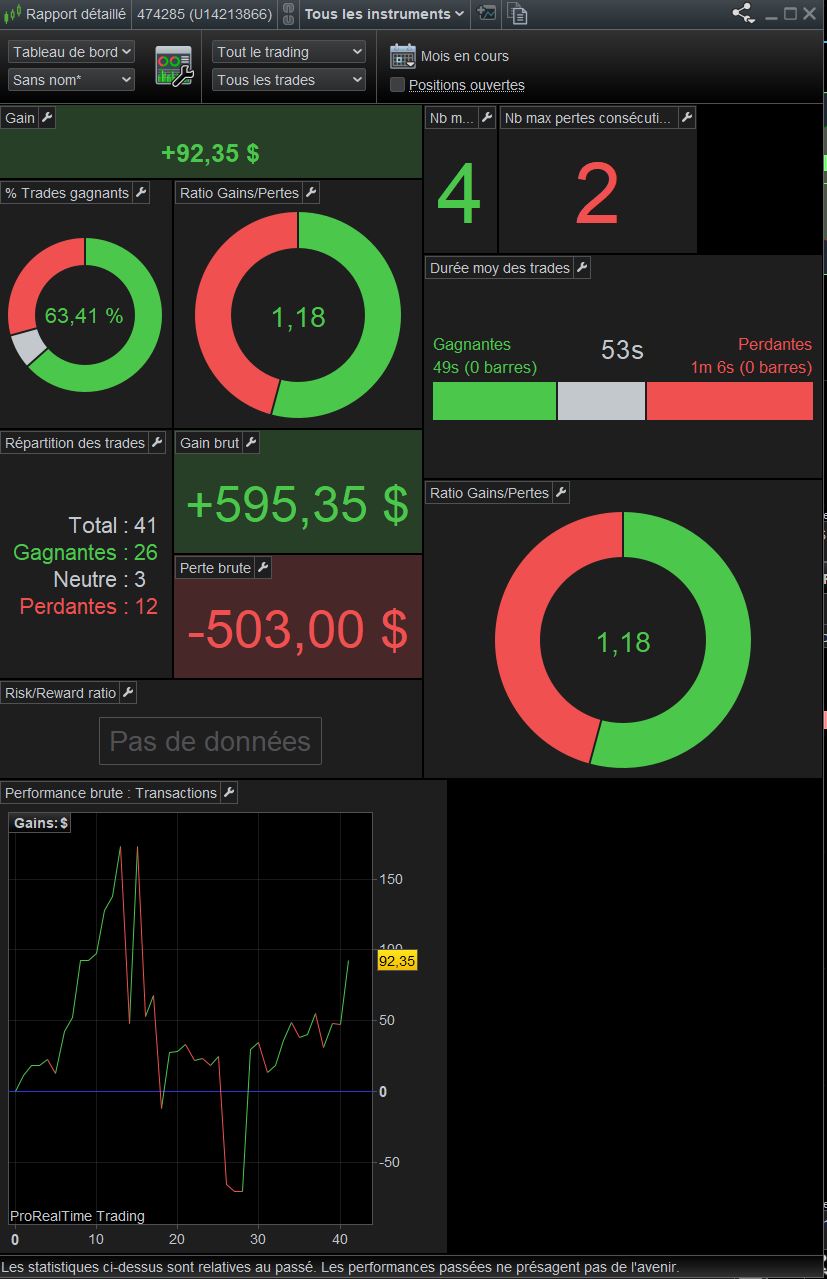The width and height of the screenshot is (827, 1279).
Task: Open the Tout le trading dropdown
Action: [289, 52]
